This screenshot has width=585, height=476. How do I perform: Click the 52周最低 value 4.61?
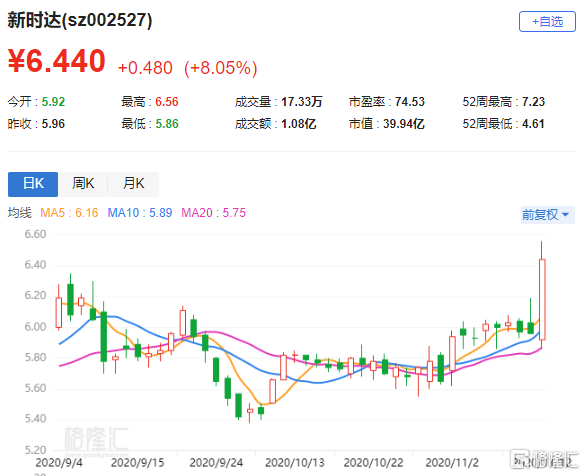(533, 123)
